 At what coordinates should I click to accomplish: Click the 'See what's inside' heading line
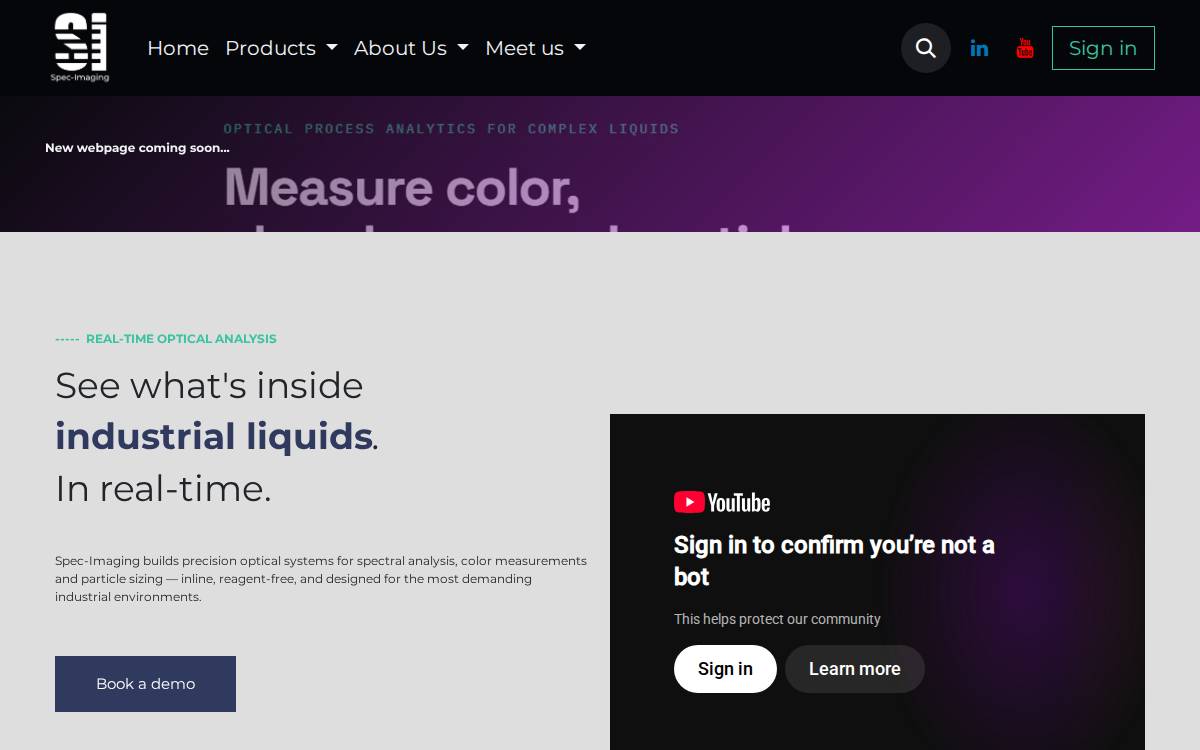[209, 385]
